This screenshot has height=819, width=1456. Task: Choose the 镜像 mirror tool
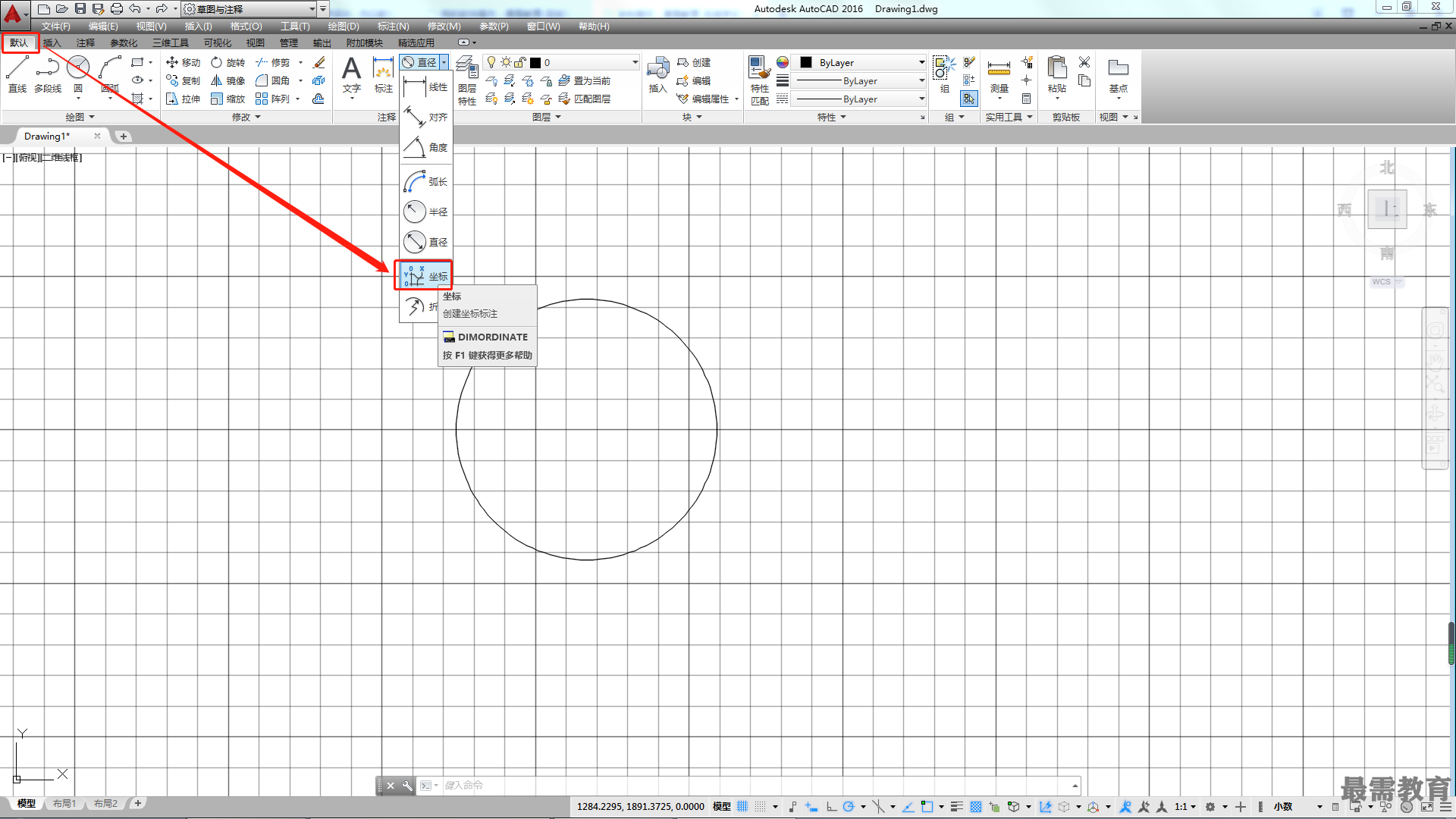[227, 80]
